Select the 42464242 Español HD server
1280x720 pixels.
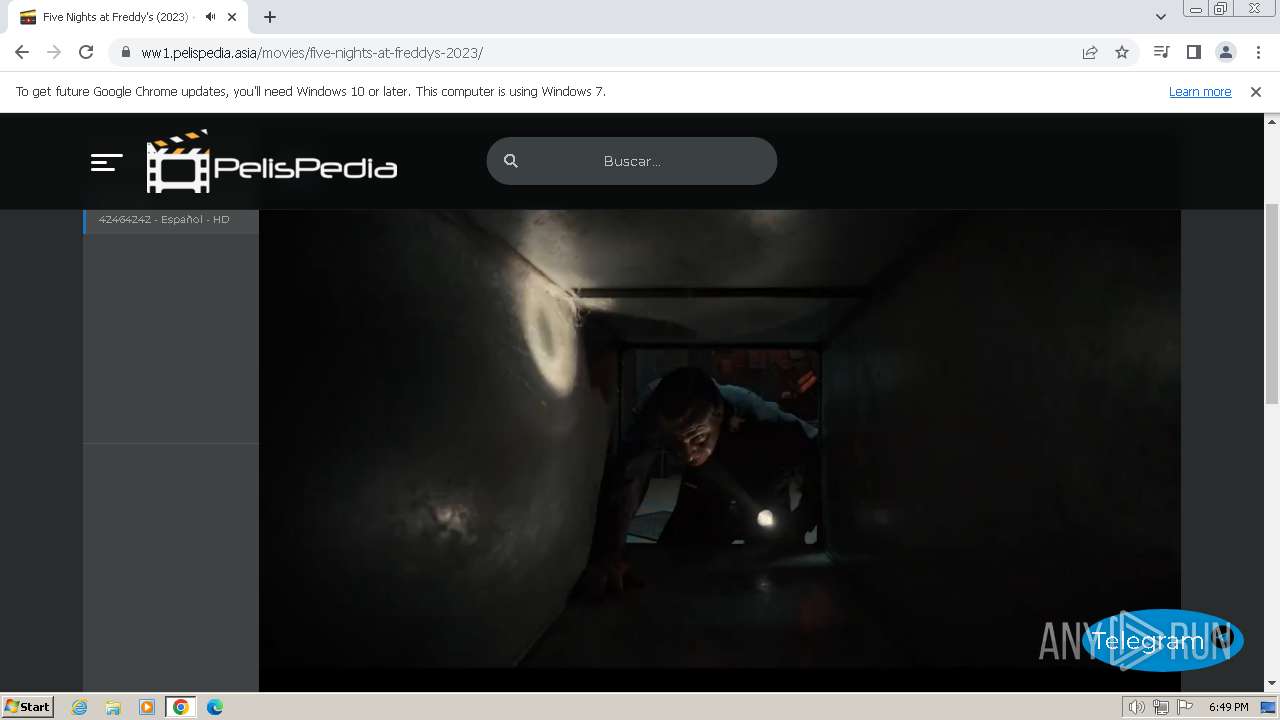[x=171, y=220]
